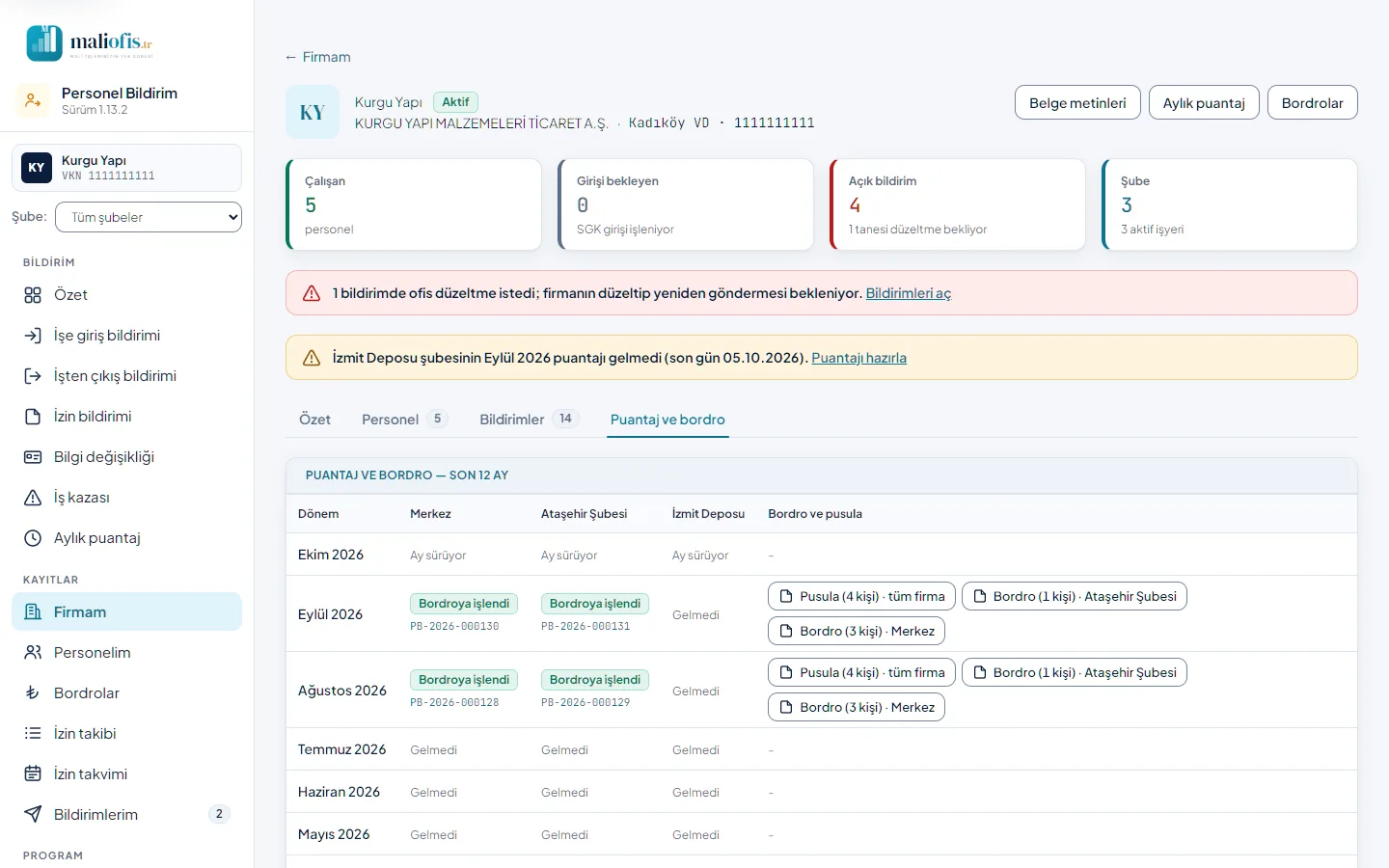
Task: Click the Bordrolar header button
Action: 1312,103
